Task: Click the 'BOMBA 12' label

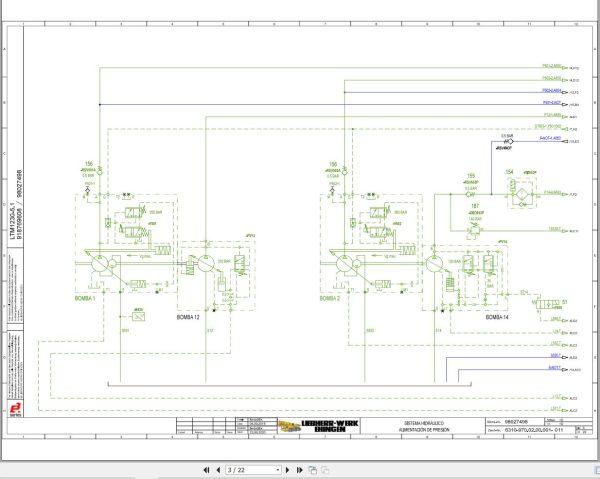Action: tap(188, 317)
